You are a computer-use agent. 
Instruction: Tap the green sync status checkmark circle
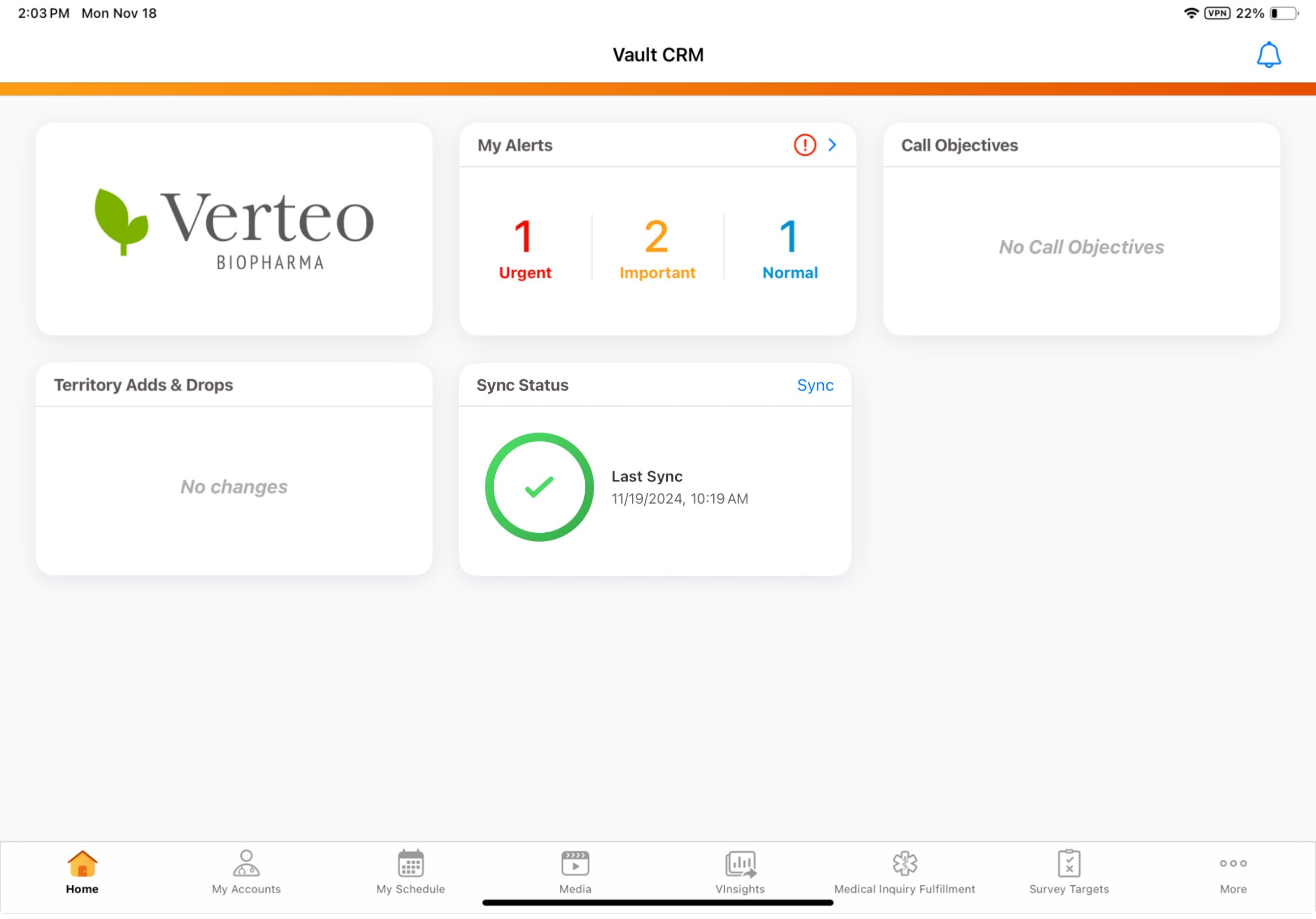pos(539,487)
